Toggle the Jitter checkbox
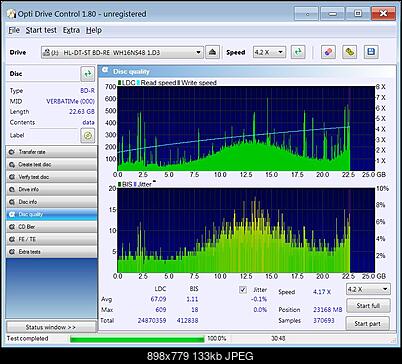Image resolution: width=402 pixels, height=364 pixels. [x=243, y=290]
